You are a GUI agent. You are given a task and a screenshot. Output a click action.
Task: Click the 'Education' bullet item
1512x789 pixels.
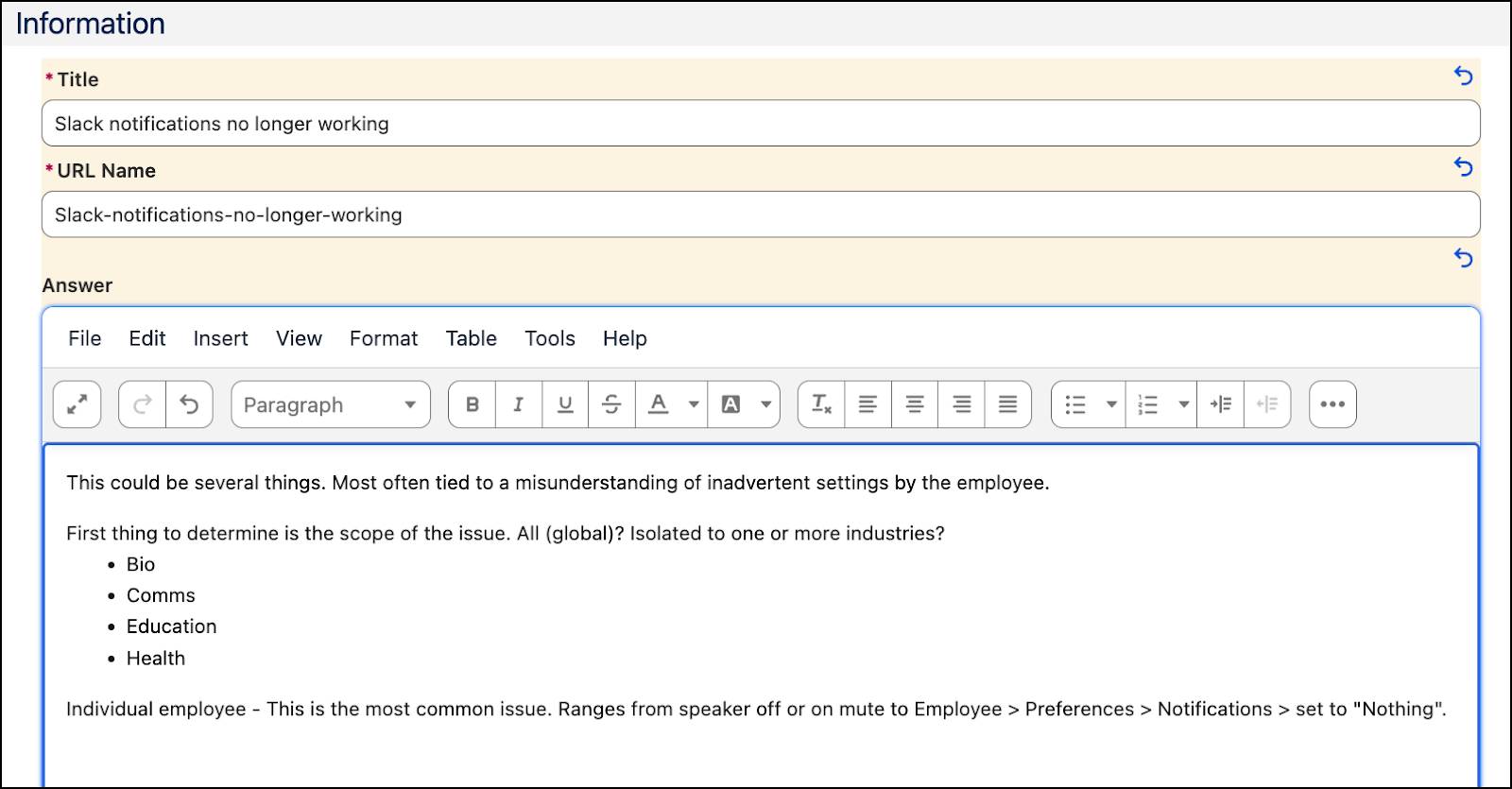point(172,626)
